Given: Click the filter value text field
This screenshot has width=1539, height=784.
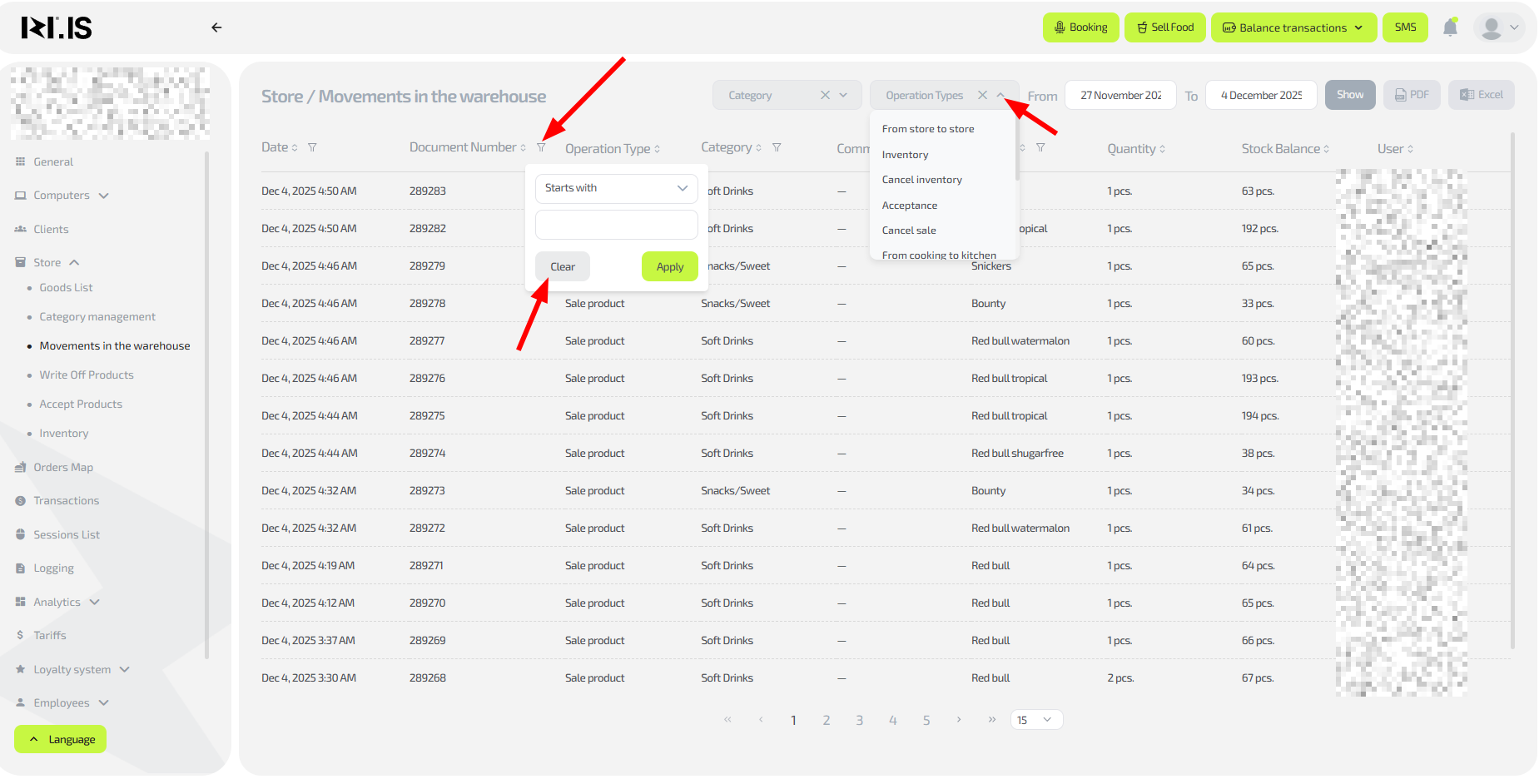Looking at the screenshot, I should click(616, 225).
